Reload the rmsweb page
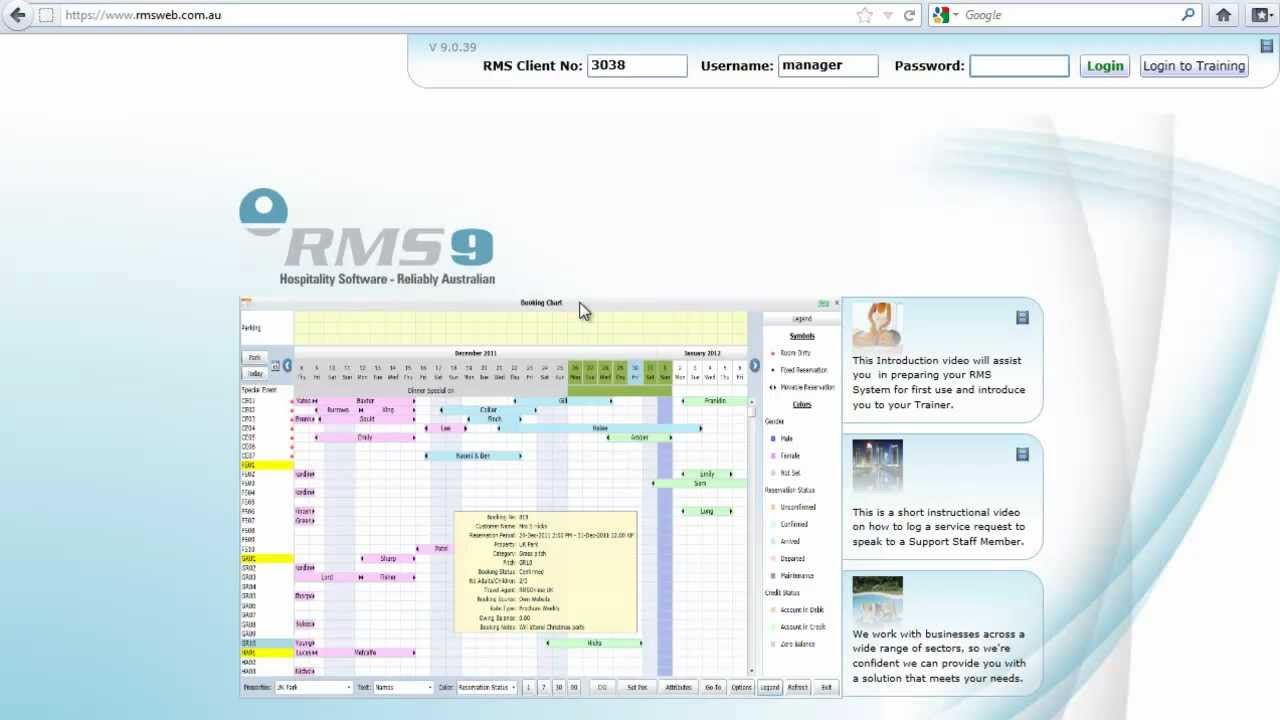 click(x=909, y=15)
